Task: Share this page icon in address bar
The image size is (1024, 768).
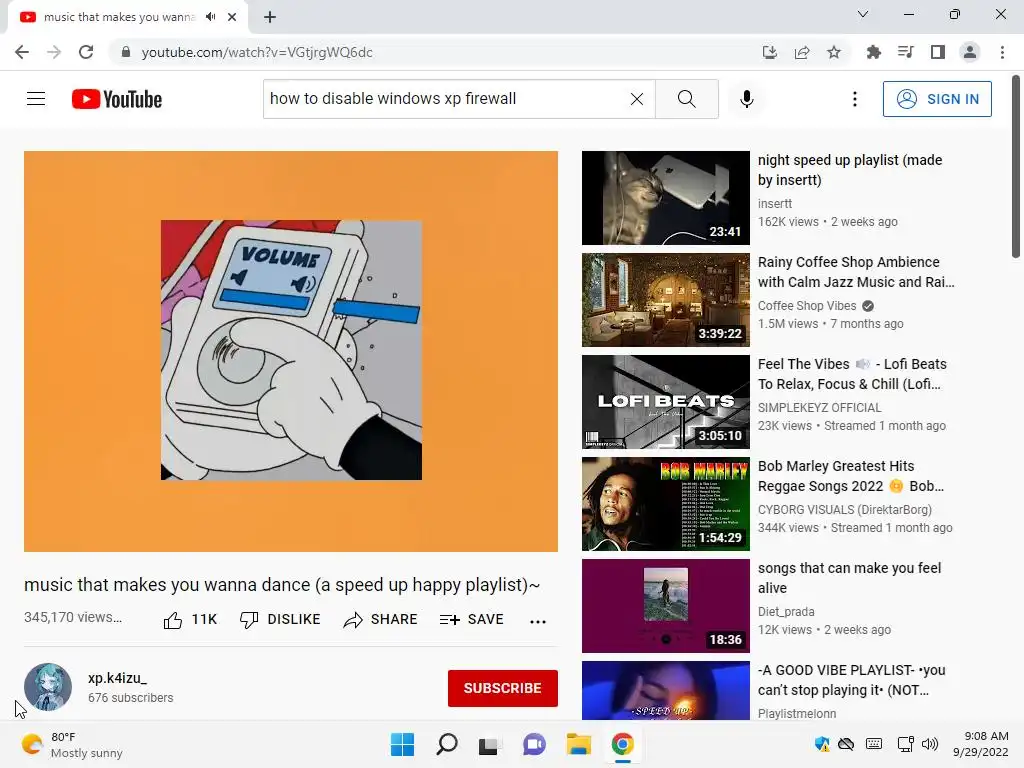Action: [x=802, y=52]
